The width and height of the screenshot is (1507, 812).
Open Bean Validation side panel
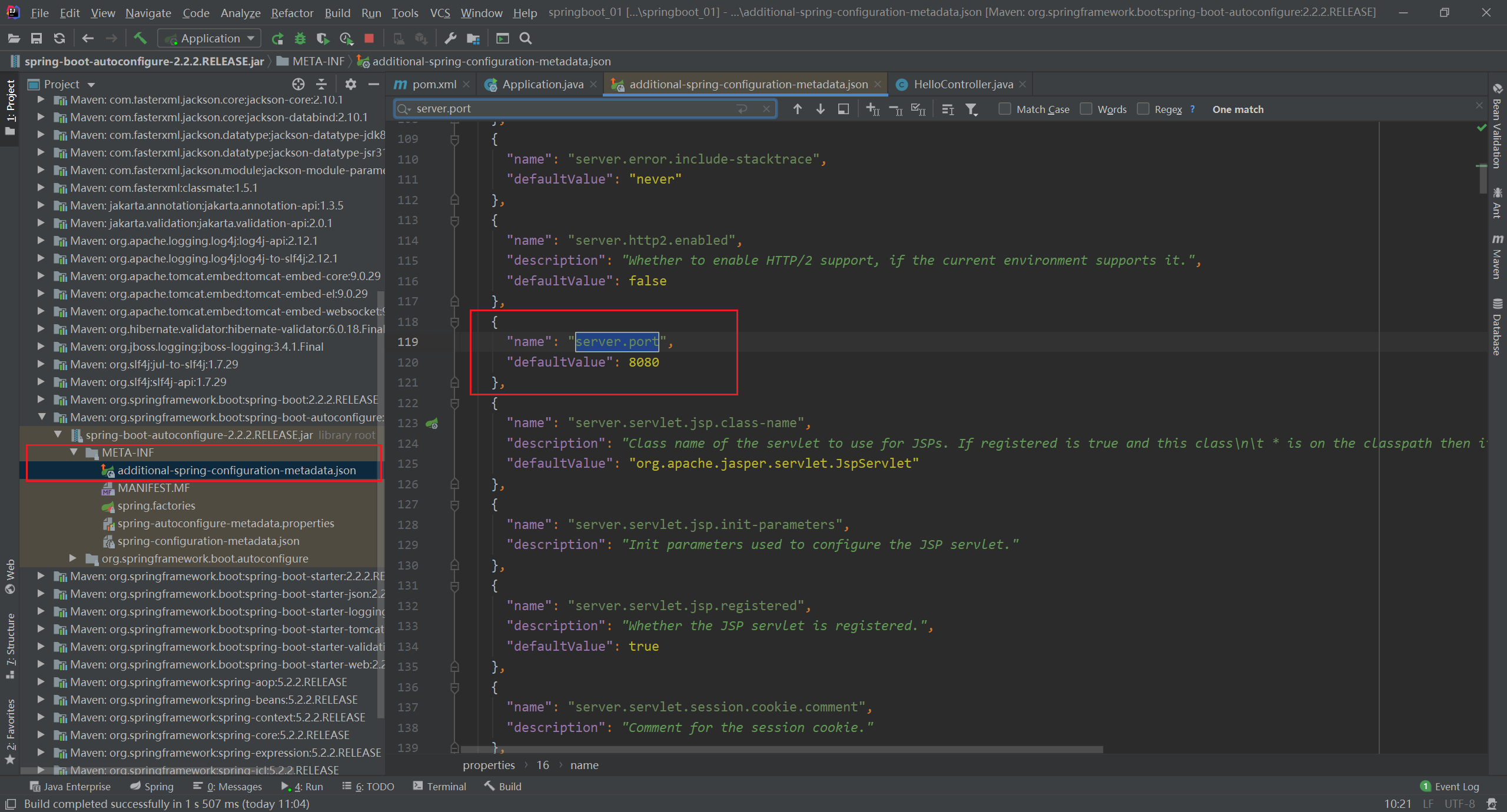pos(1498,127)
